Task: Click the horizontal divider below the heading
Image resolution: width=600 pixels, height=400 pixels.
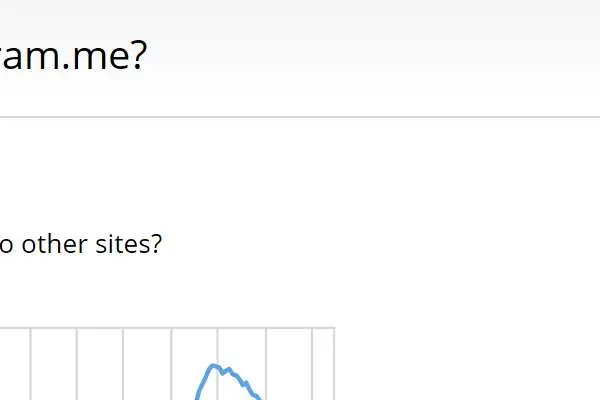Action: click(x=300, y=117)
